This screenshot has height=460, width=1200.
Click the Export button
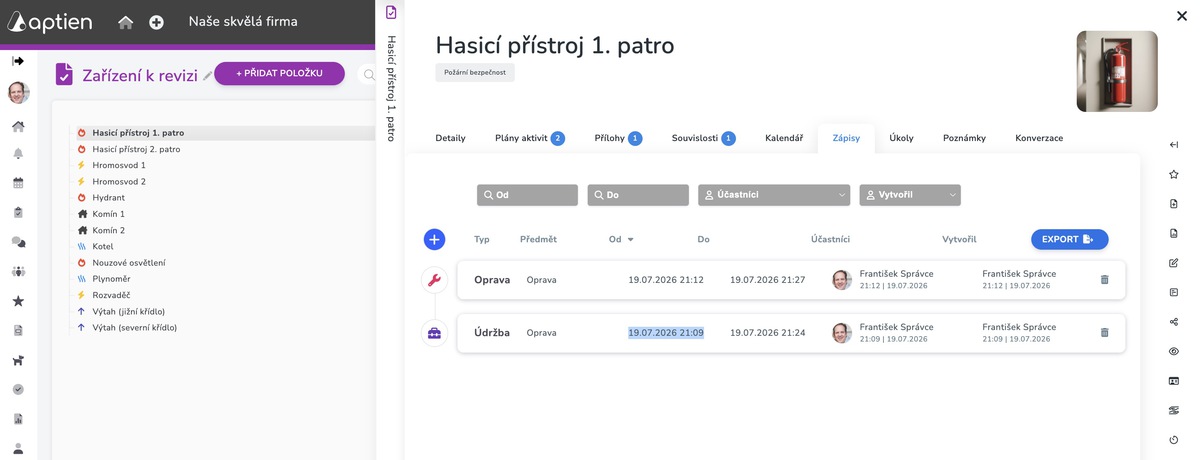point(1069,239)
